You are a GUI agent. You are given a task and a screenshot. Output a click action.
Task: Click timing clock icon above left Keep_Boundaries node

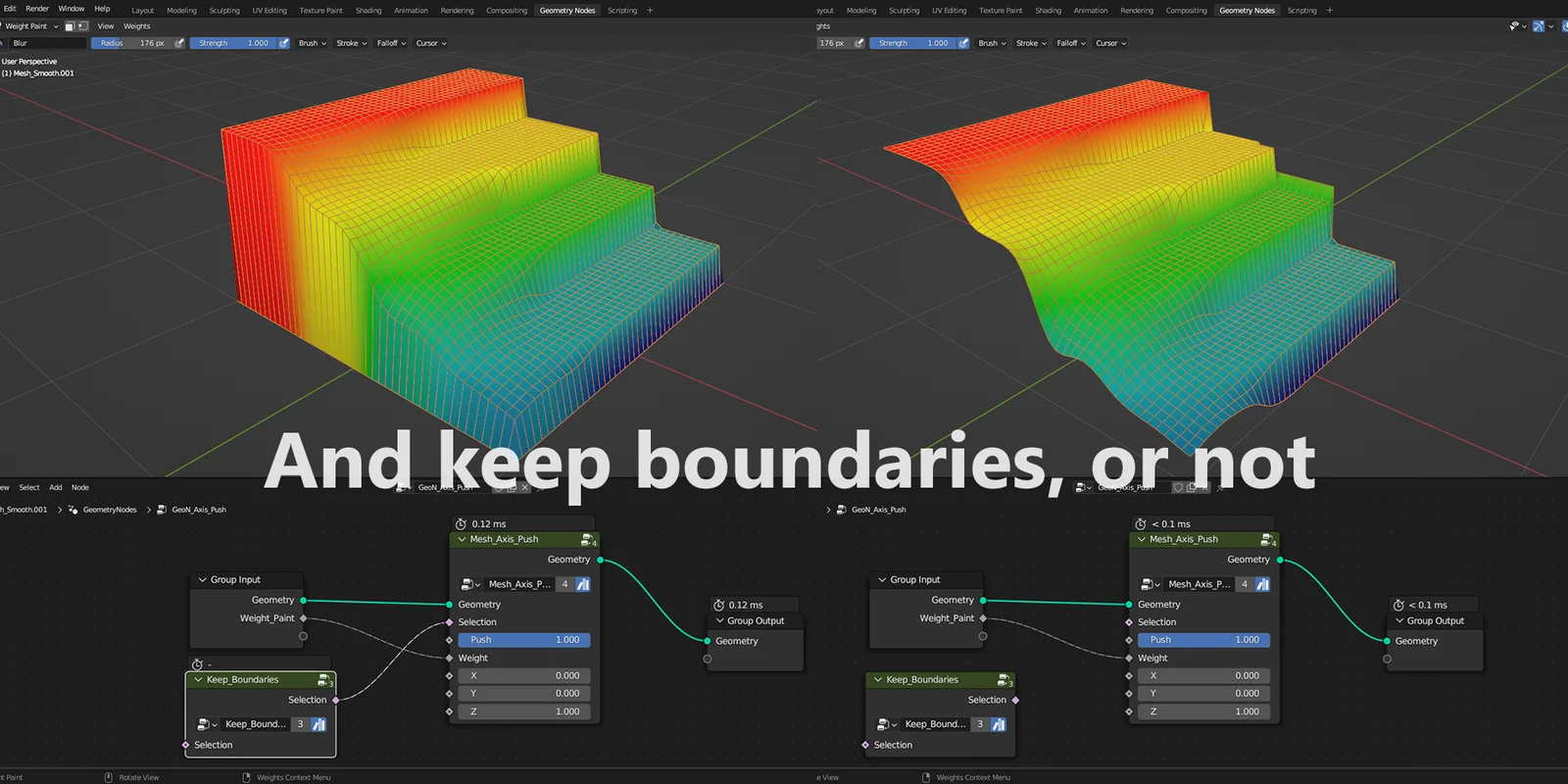click(x=197, y=664)
